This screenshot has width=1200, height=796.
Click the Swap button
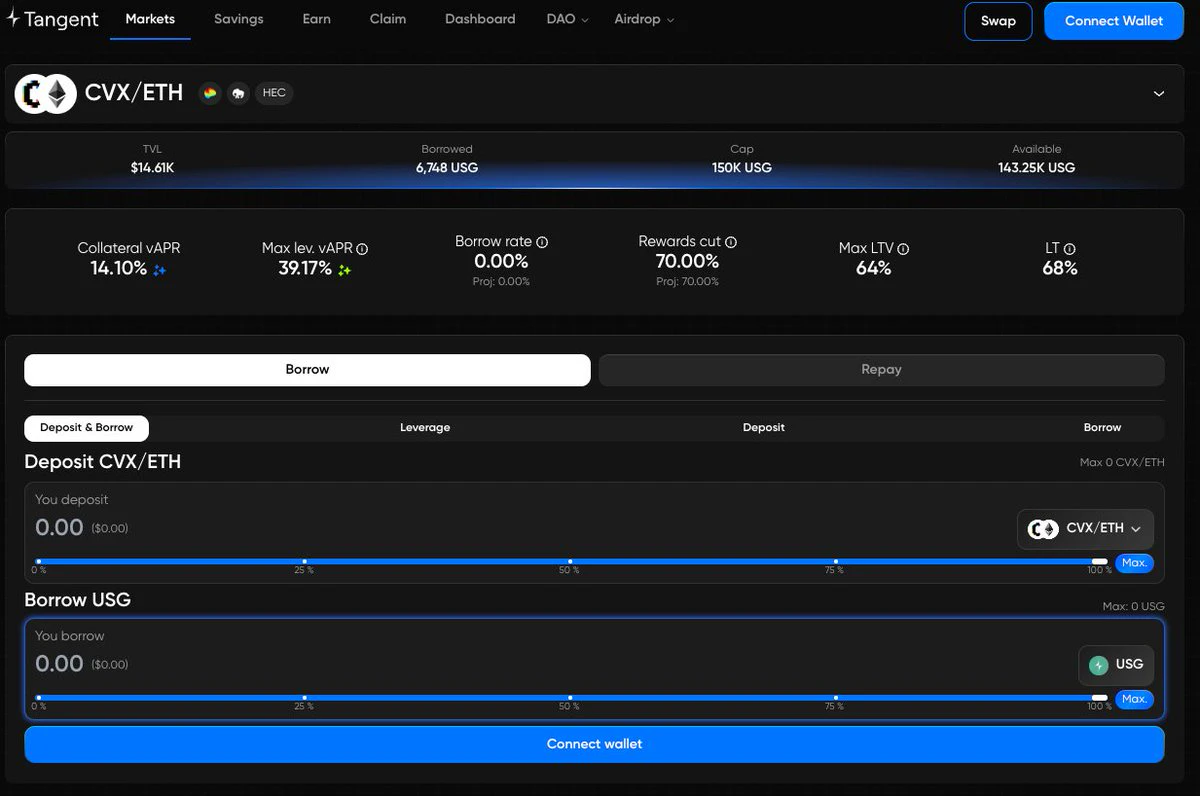coord(998,21)
